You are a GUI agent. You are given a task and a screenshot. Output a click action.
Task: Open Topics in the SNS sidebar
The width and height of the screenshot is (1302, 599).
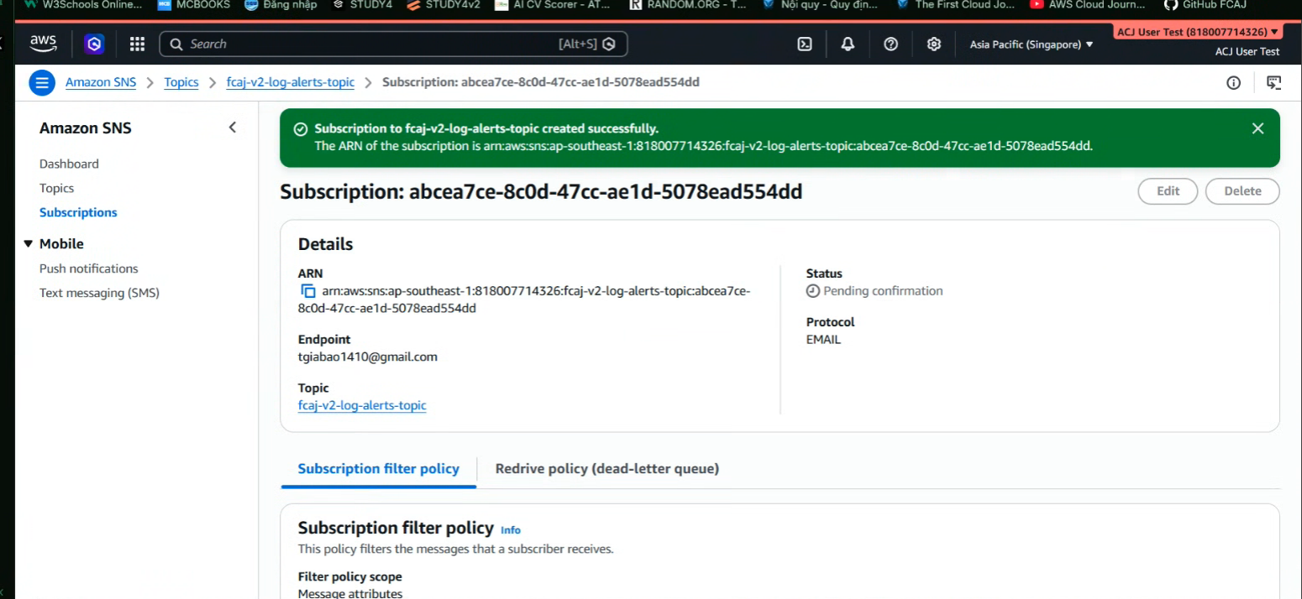(x=56, y=188)
